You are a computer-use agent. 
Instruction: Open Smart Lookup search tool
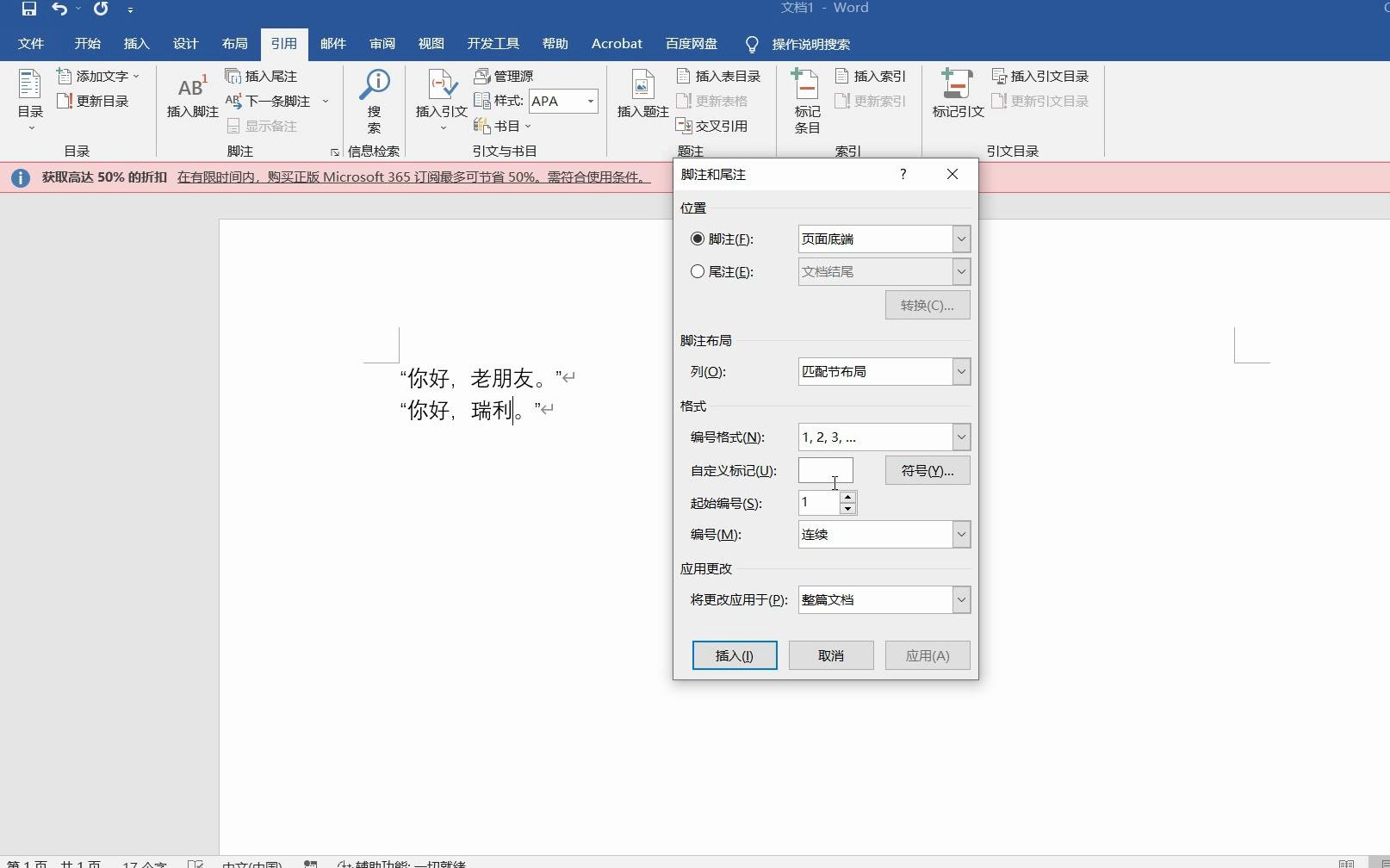tap(374, 96)
